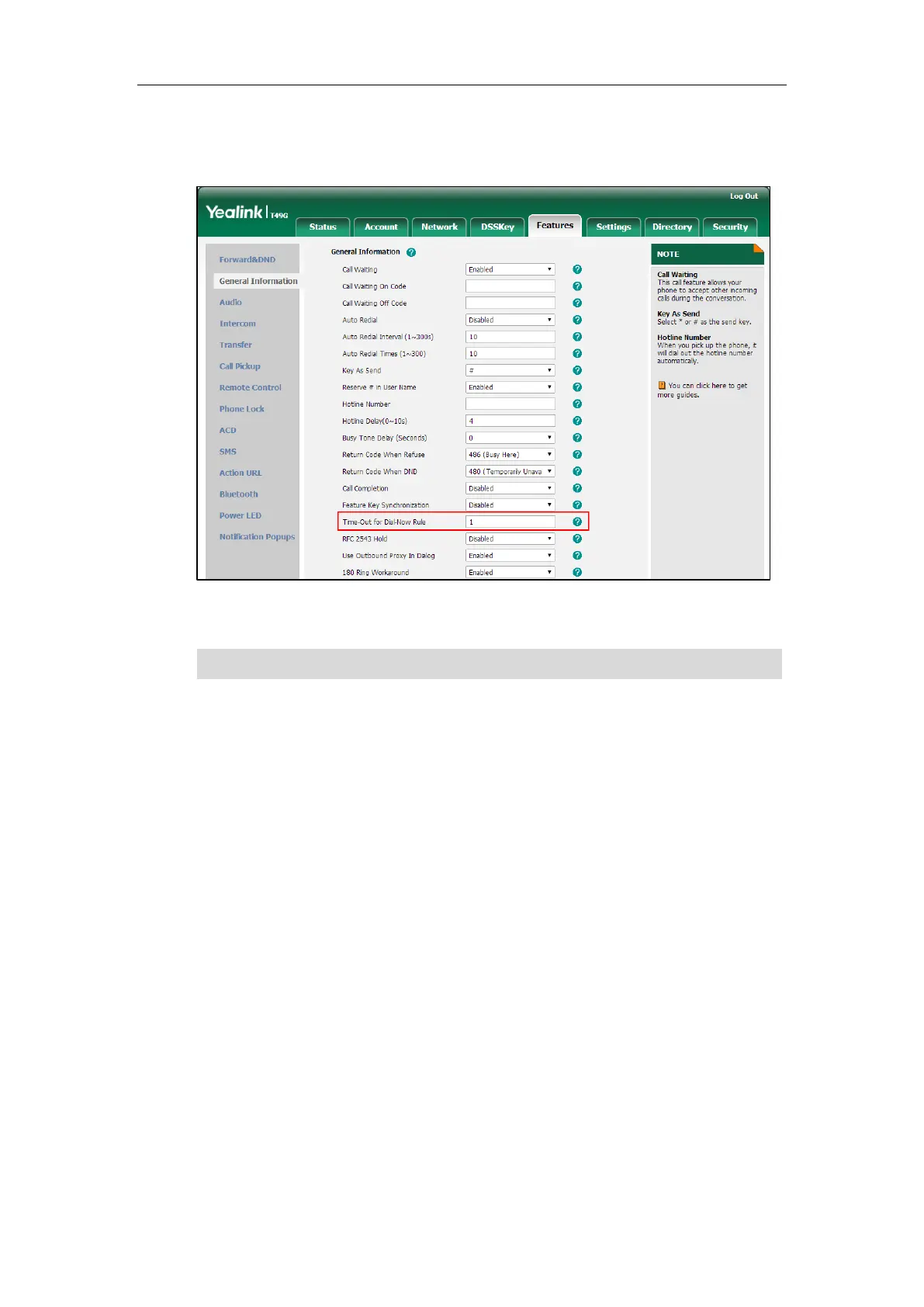The height and width of the screenshot is (1307, 924).
Task: Open Feature Key Synchronization dropdown
Action: point(510,505)
